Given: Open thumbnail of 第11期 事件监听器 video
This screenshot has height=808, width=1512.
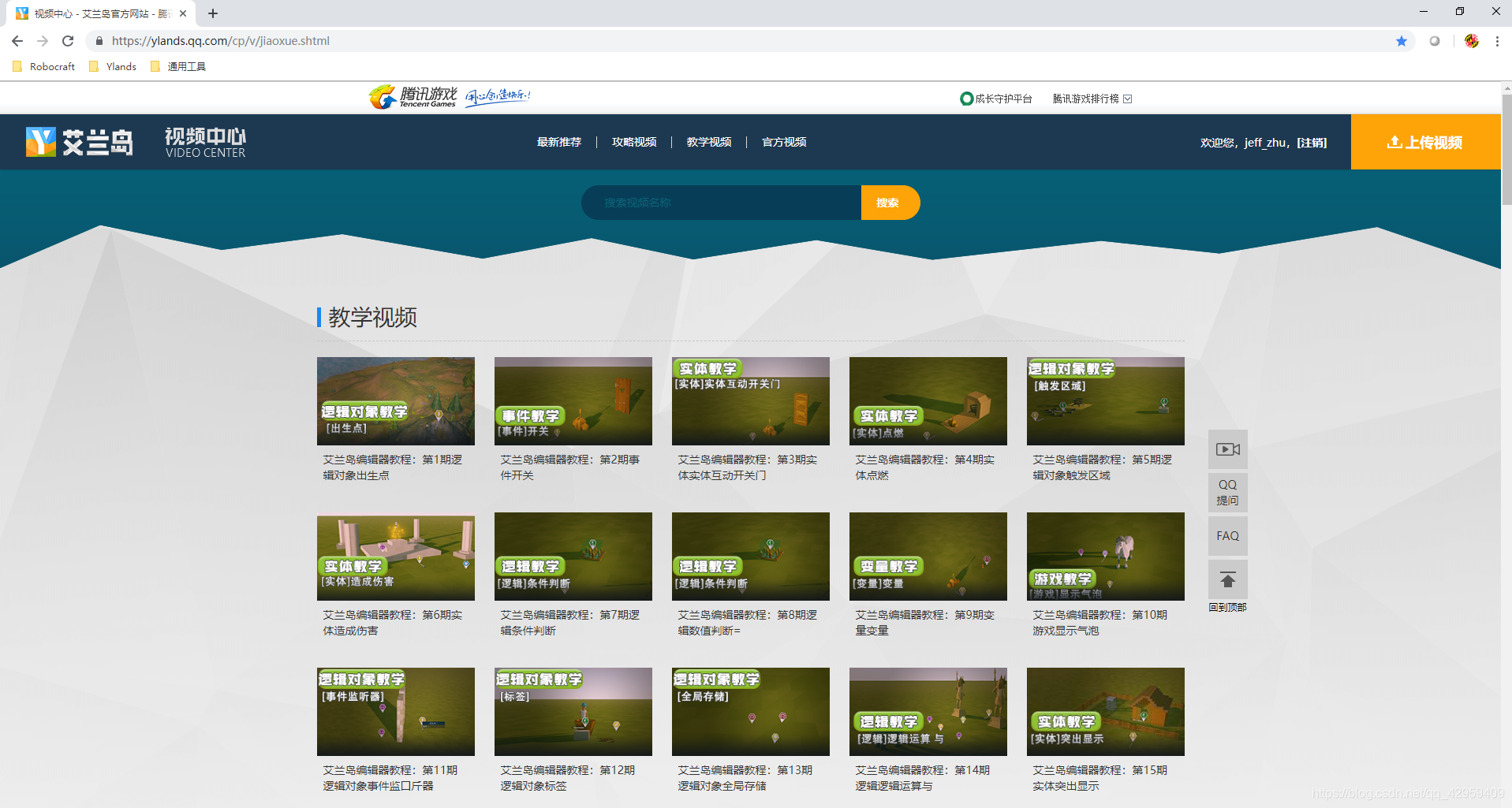Looking at the screenshot, I should tap(396, 712).
